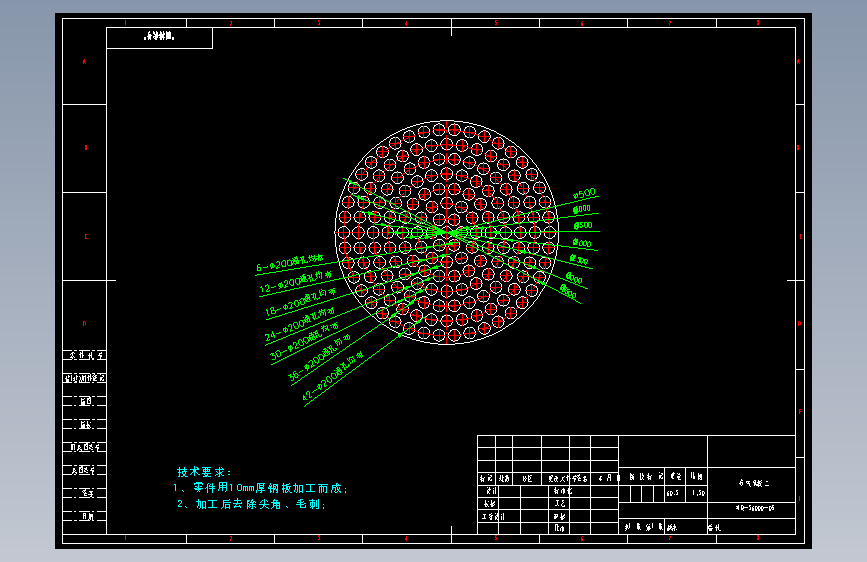Select the '18-Φ200通孔均布' annotation
This screenshot has width=867, height=562.
300,302
